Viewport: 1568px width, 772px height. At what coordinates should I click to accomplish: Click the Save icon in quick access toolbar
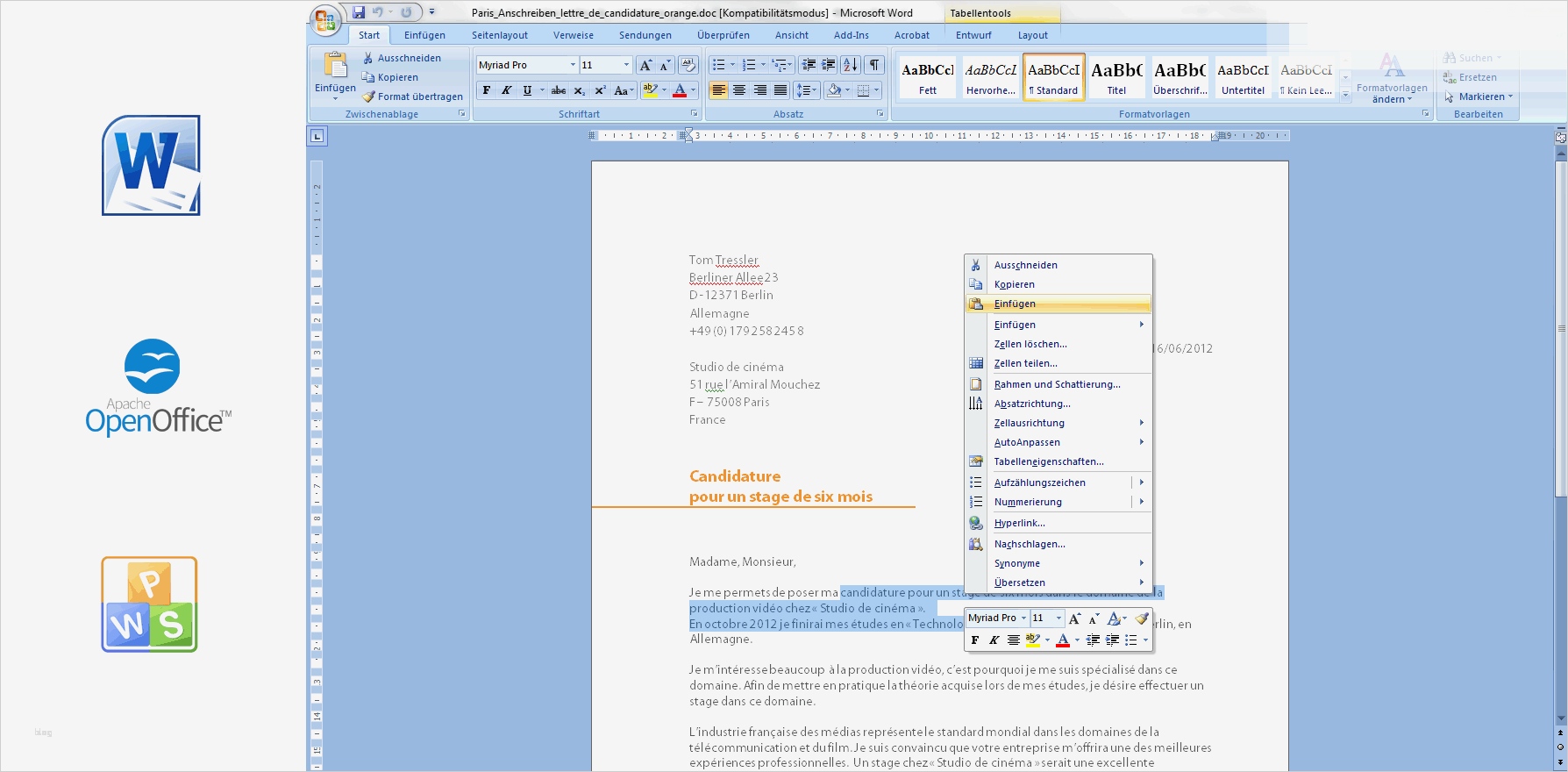(359, 12)
